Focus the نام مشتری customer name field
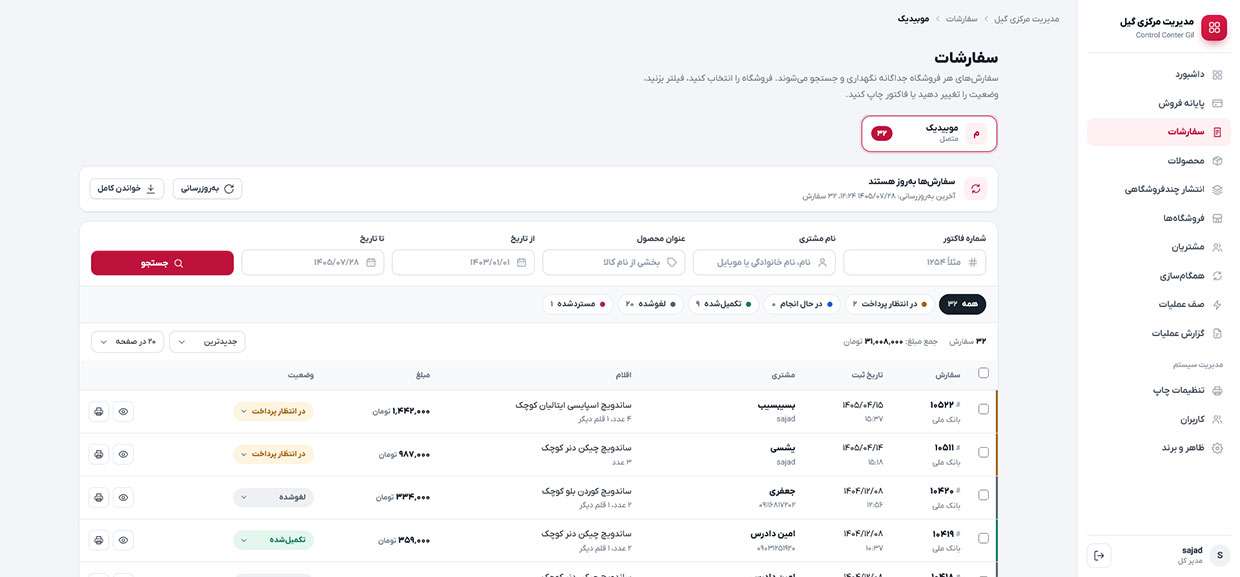The width and height of the screenshot is (1240, 577). [764, 262]
